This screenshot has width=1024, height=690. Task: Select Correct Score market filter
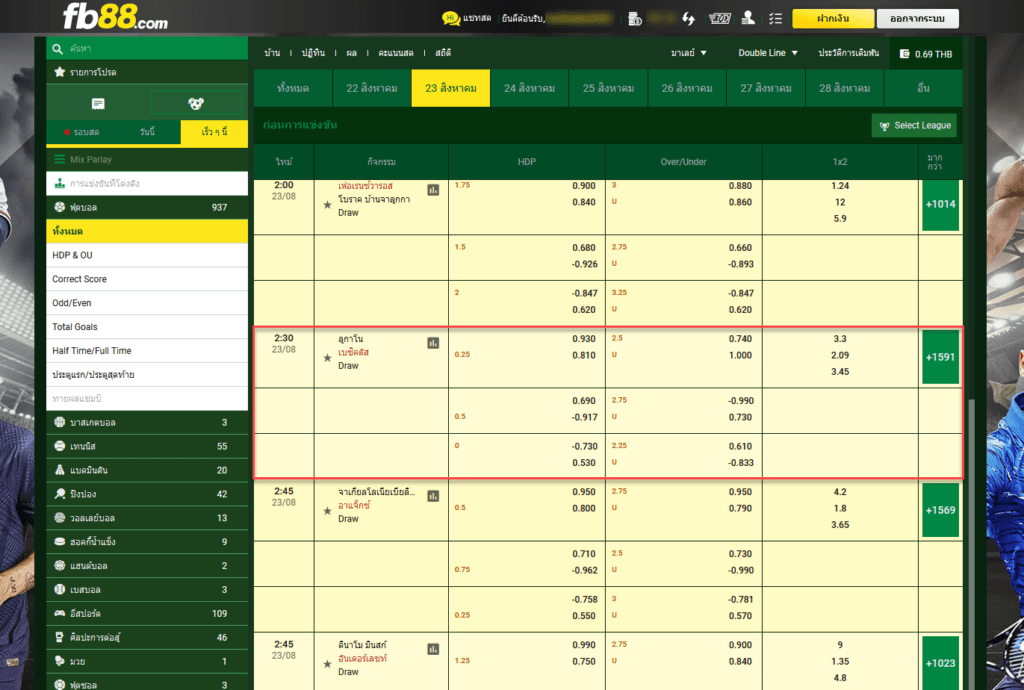(147, 279)
